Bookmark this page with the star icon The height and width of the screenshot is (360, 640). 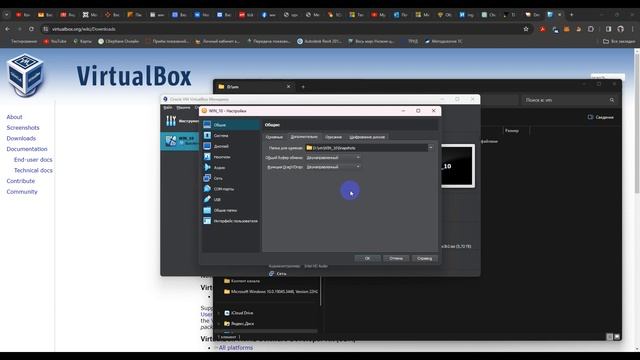pyautogui.click(x=526, y=29)
